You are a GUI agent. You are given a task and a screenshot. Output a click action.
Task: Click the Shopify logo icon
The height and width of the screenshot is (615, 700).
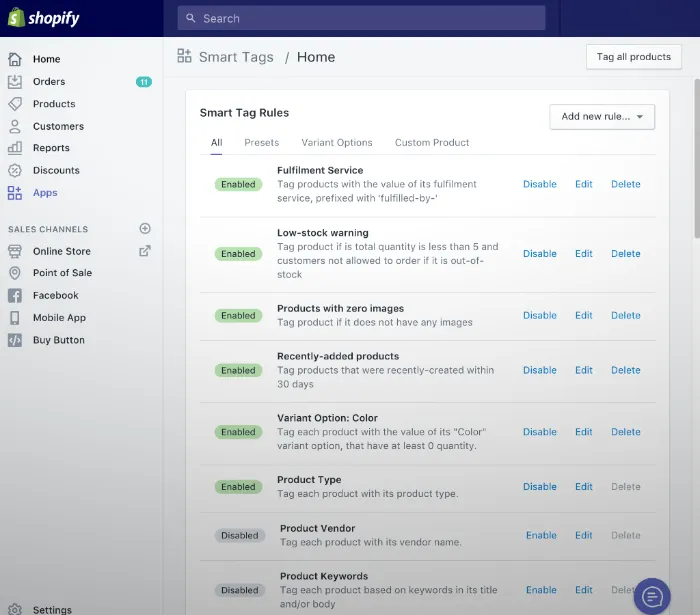16,18
